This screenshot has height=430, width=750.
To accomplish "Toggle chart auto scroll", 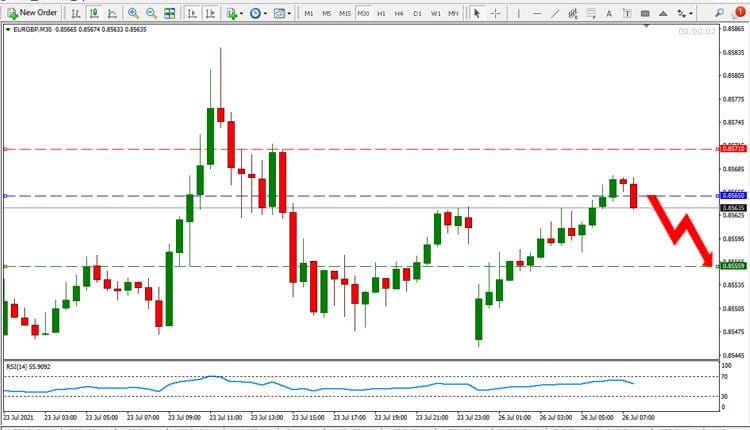I will [x=192, y=13].
